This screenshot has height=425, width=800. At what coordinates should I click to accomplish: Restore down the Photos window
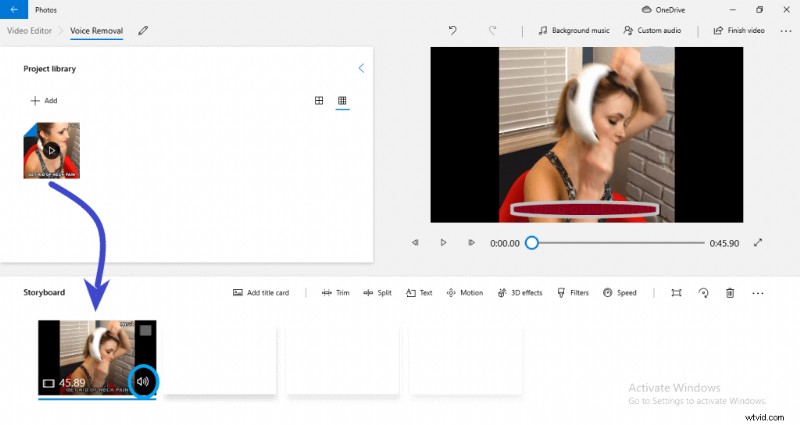coord(759,10)
